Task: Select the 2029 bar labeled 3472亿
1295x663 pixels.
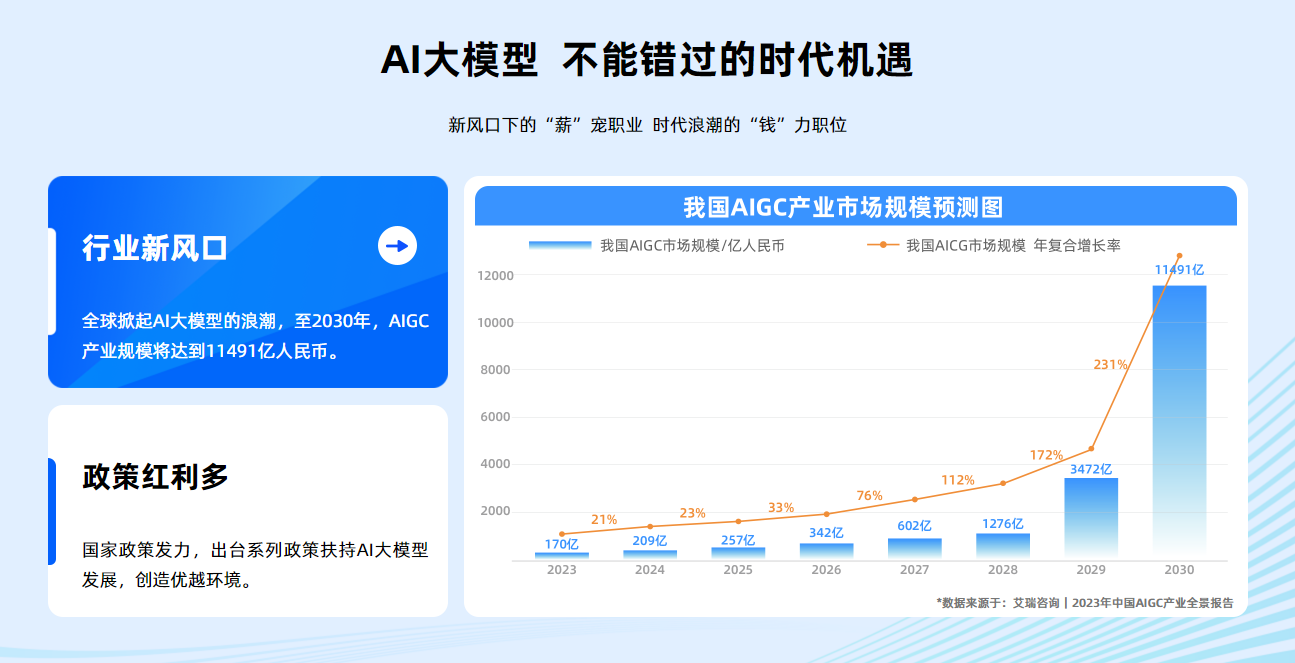Action: tap(1091, 518)
